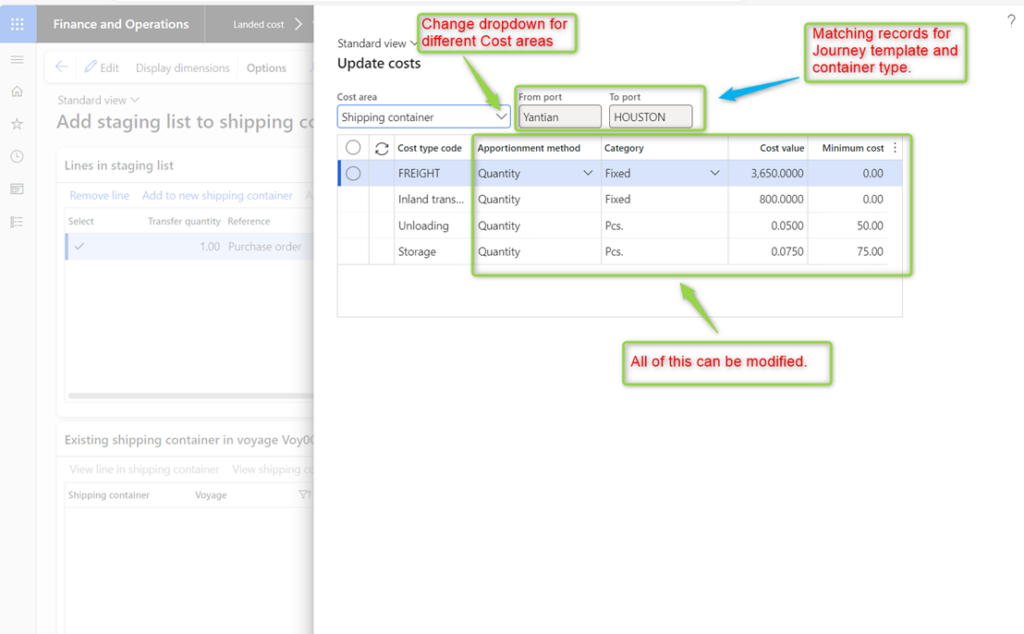
Task: Select the FREIGHT row radio circle
Action: click(x=353, y=173)
